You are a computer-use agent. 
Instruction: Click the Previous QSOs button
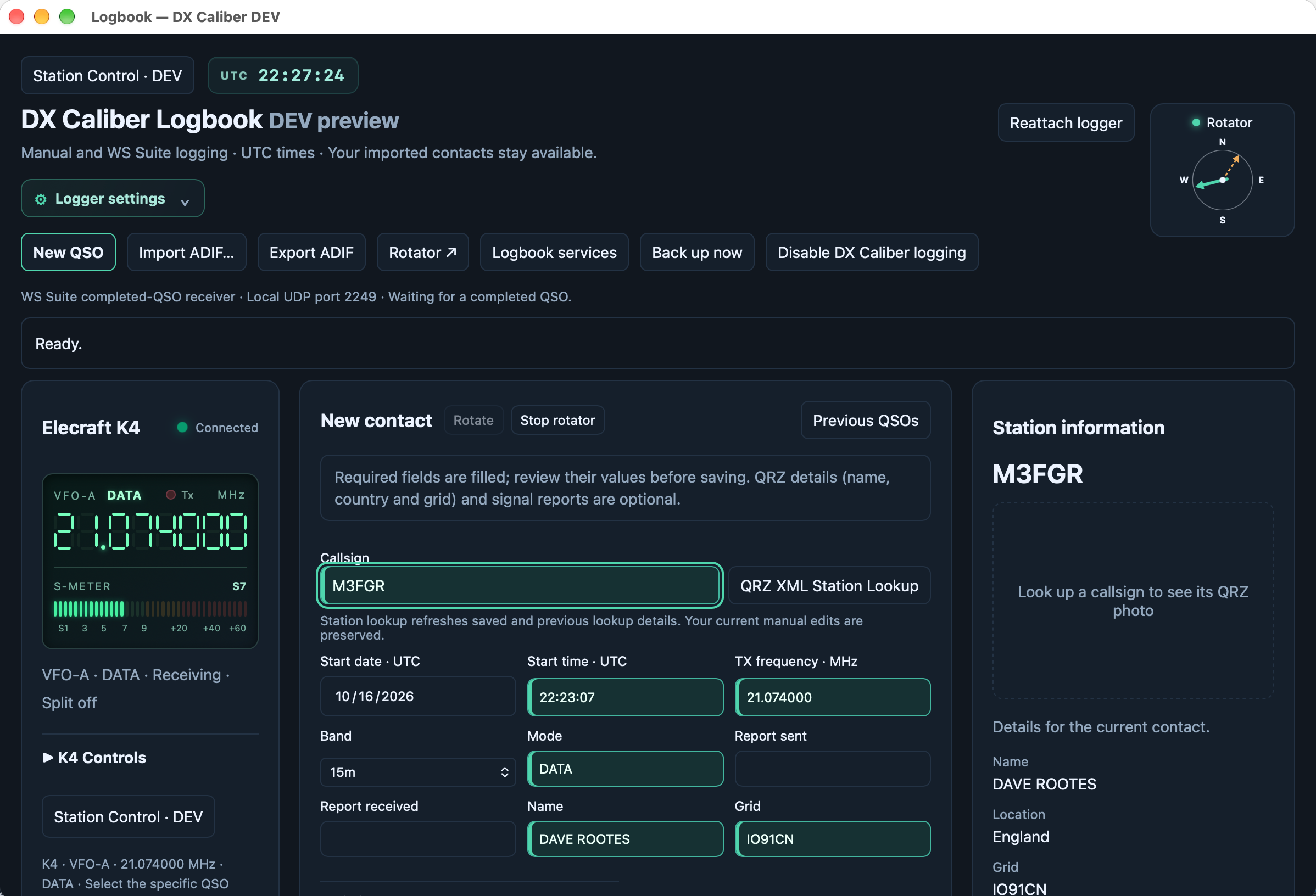pyautogui.click(x=865, y=420)
